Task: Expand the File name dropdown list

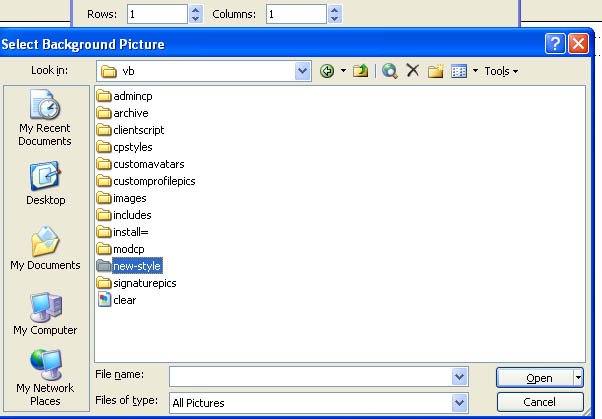Action: [x=460, y=377]
